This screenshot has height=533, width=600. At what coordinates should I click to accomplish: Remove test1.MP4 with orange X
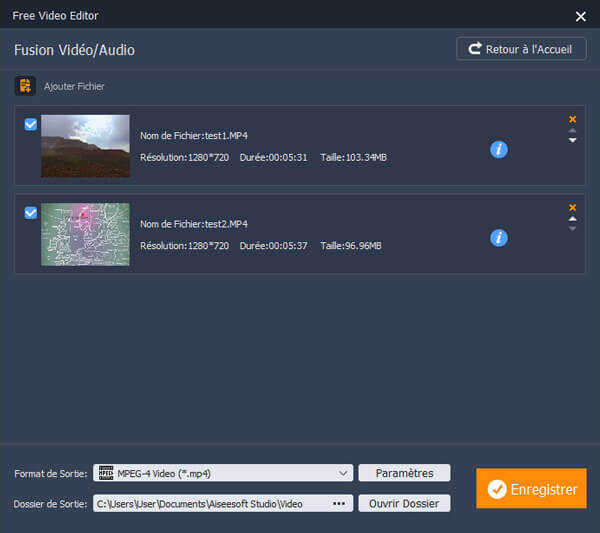(x=572, y=119)
